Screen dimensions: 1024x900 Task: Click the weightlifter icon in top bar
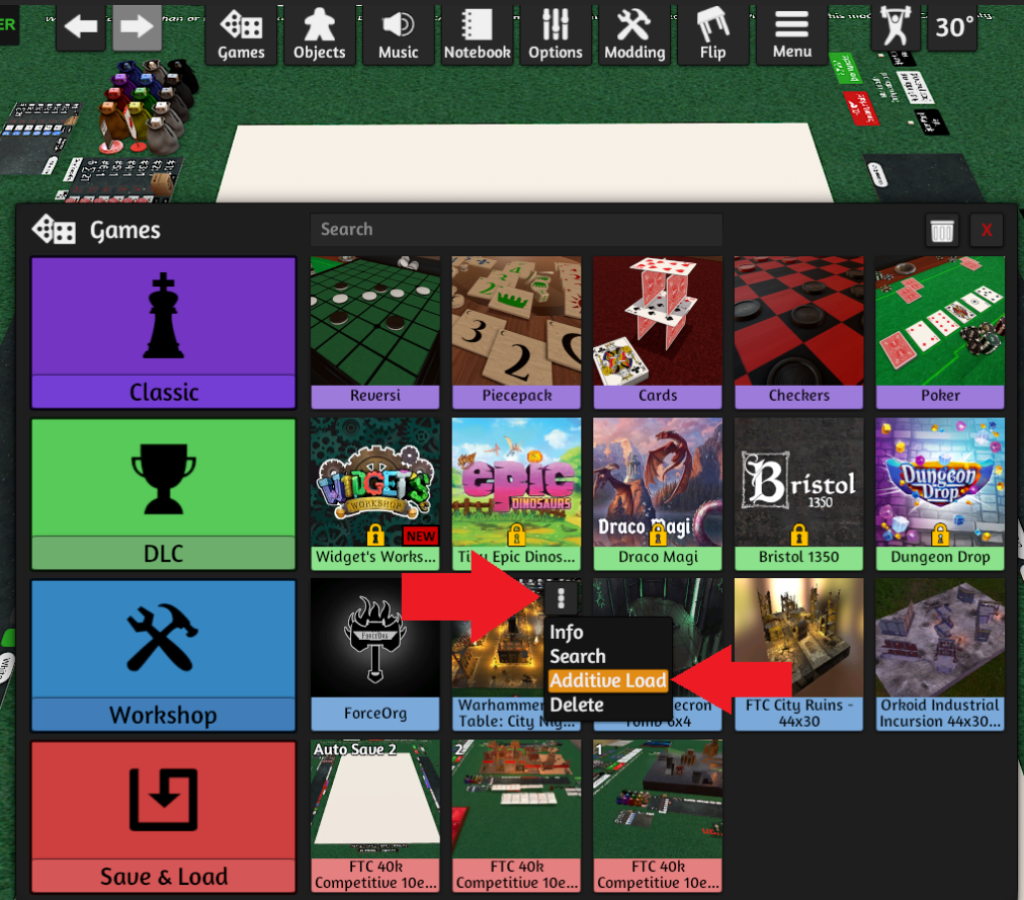pyautogui.click(x=895, y=27)
